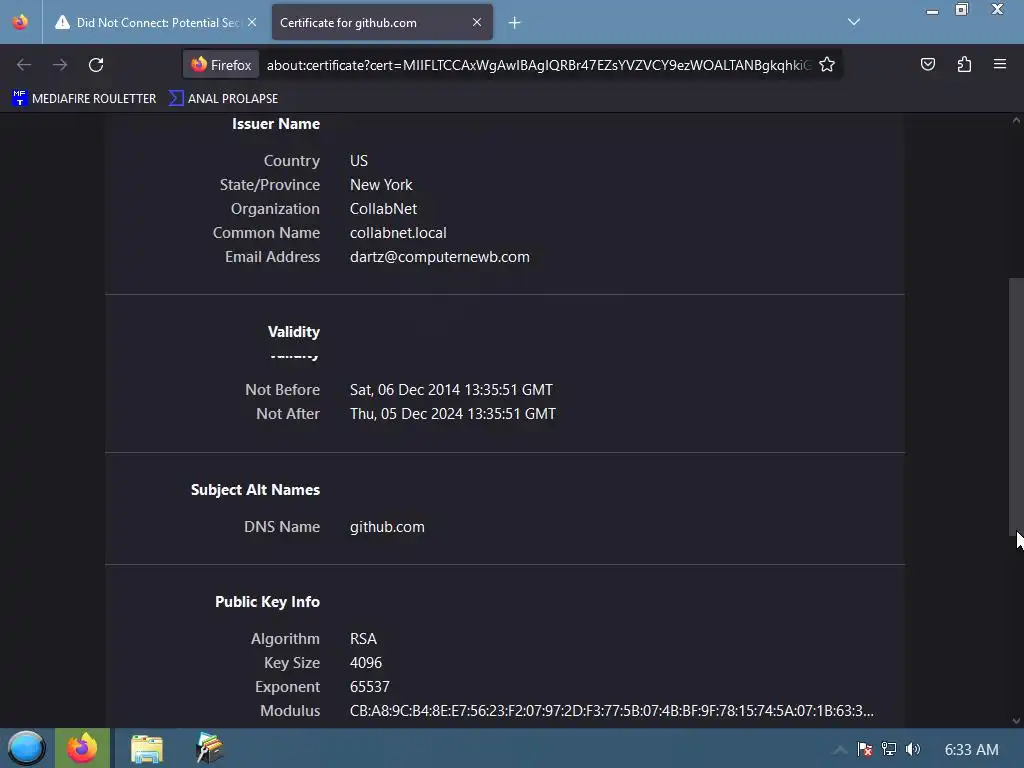Screen dimensions: 1024x768
Task: Click the scrollbar down arrow
Action: [x=1016, y=721]
